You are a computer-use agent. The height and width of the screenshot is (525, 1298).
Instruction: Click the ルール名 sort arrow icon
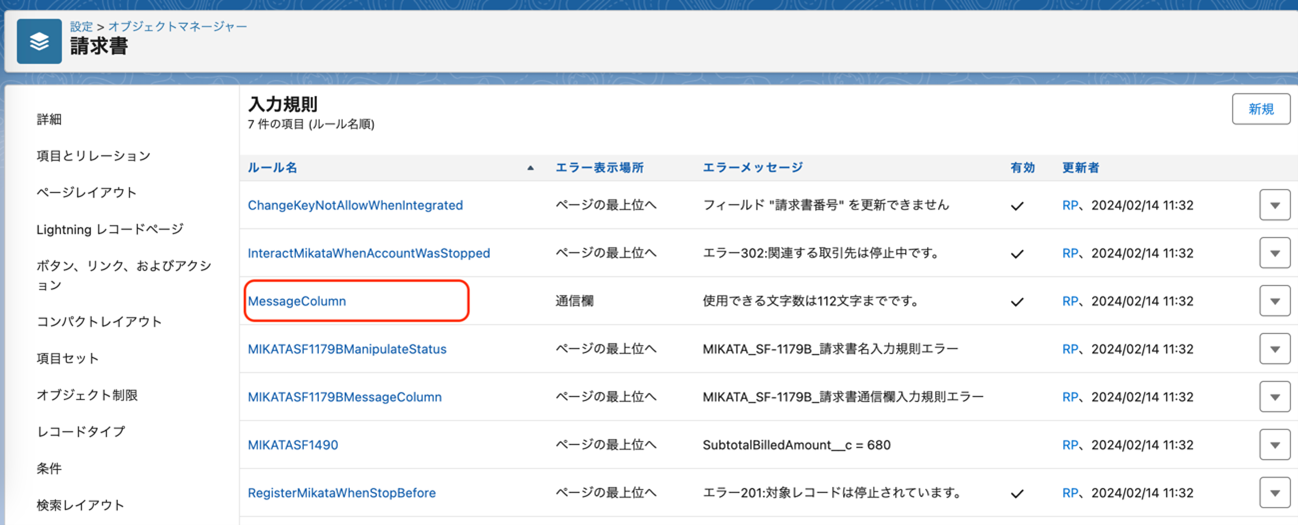(x=530, y=168)
